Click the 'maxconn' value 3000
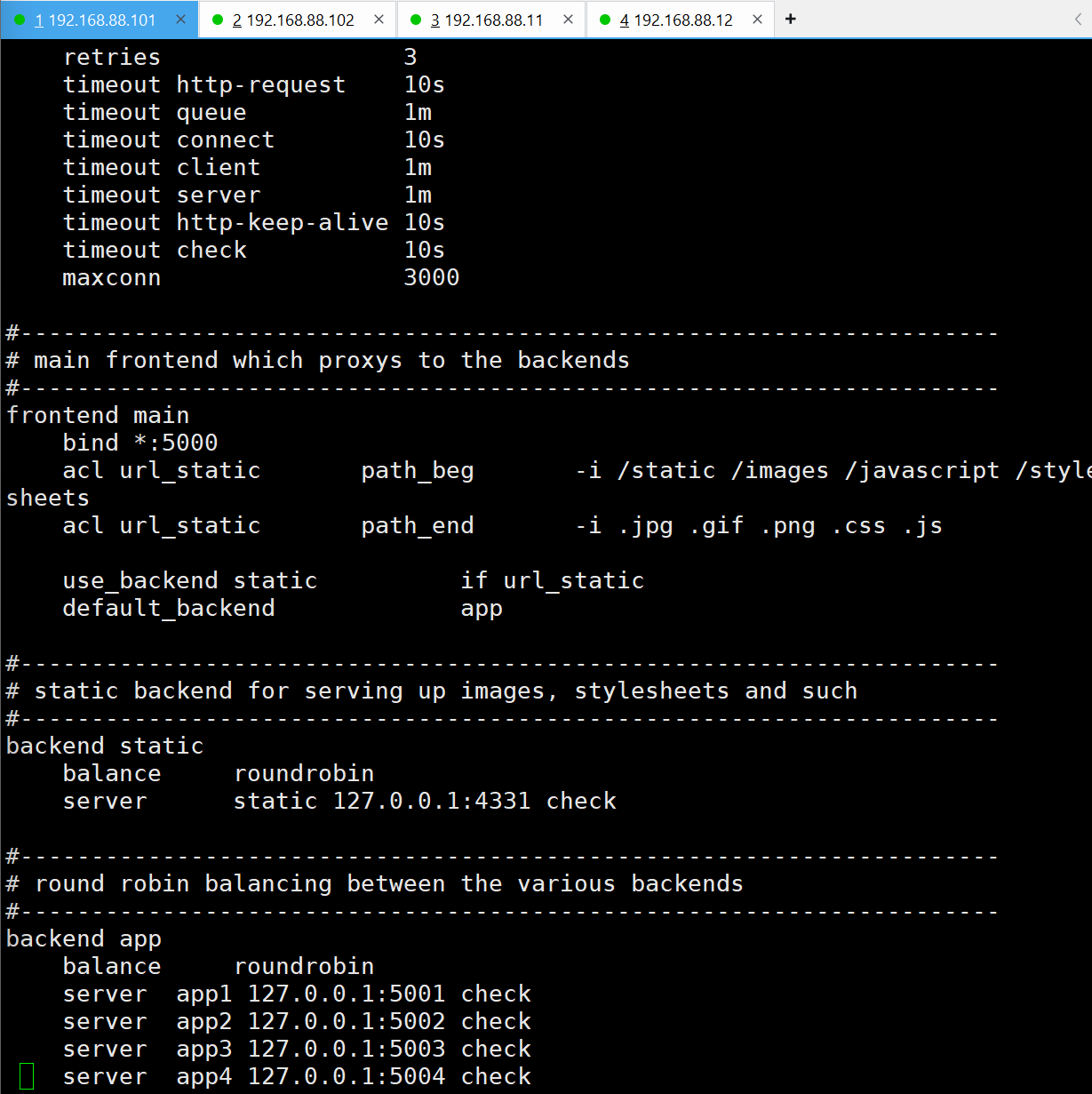Image resolution: width=1092 pixels, height=1094 pixels. pyautogui.click(x=432, y=277)
